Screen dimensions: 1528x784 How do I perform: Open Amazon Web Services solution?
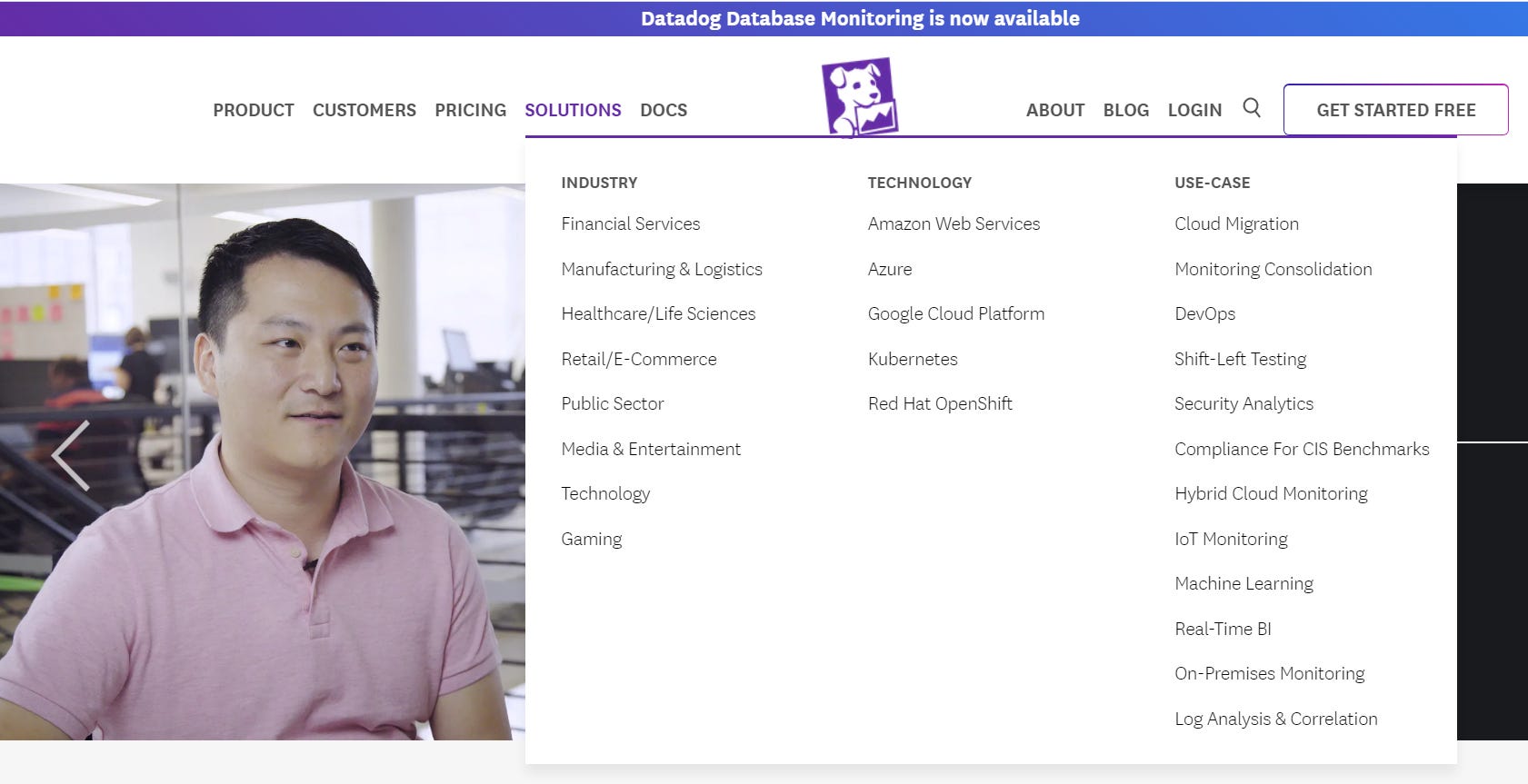(x=954, y=223)
